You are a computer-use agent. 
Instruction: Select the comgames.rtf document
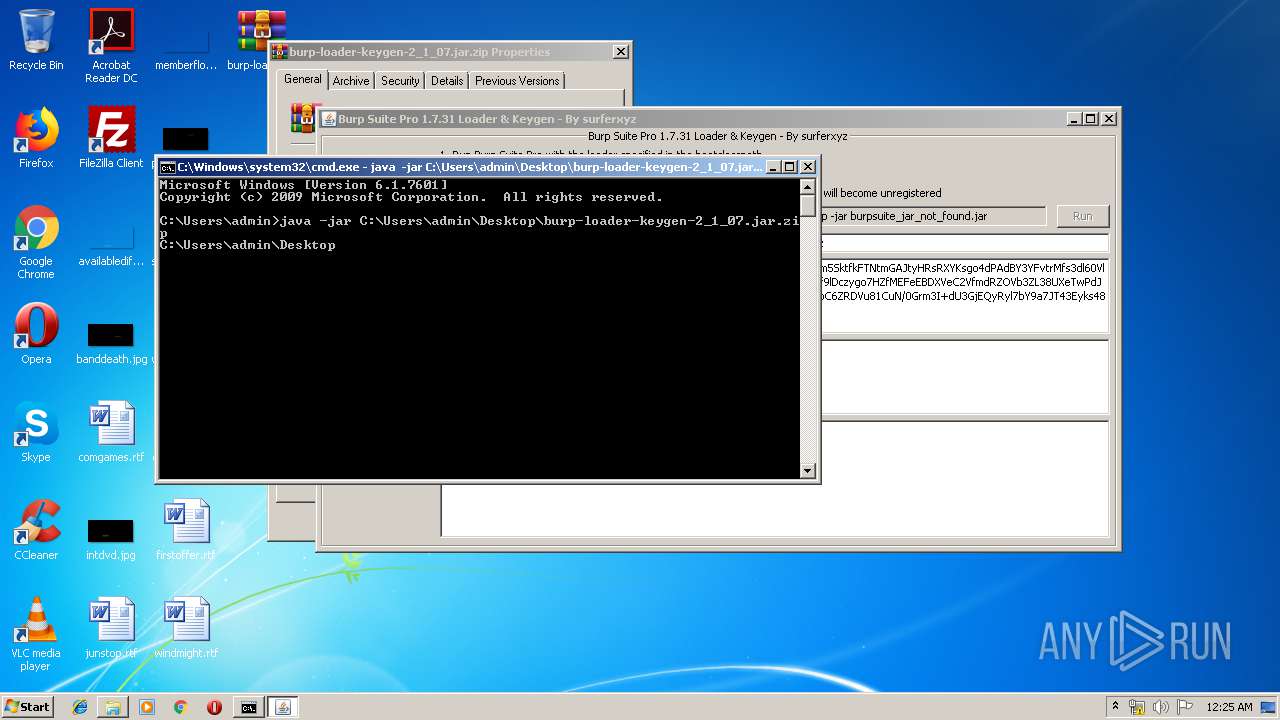111,433
